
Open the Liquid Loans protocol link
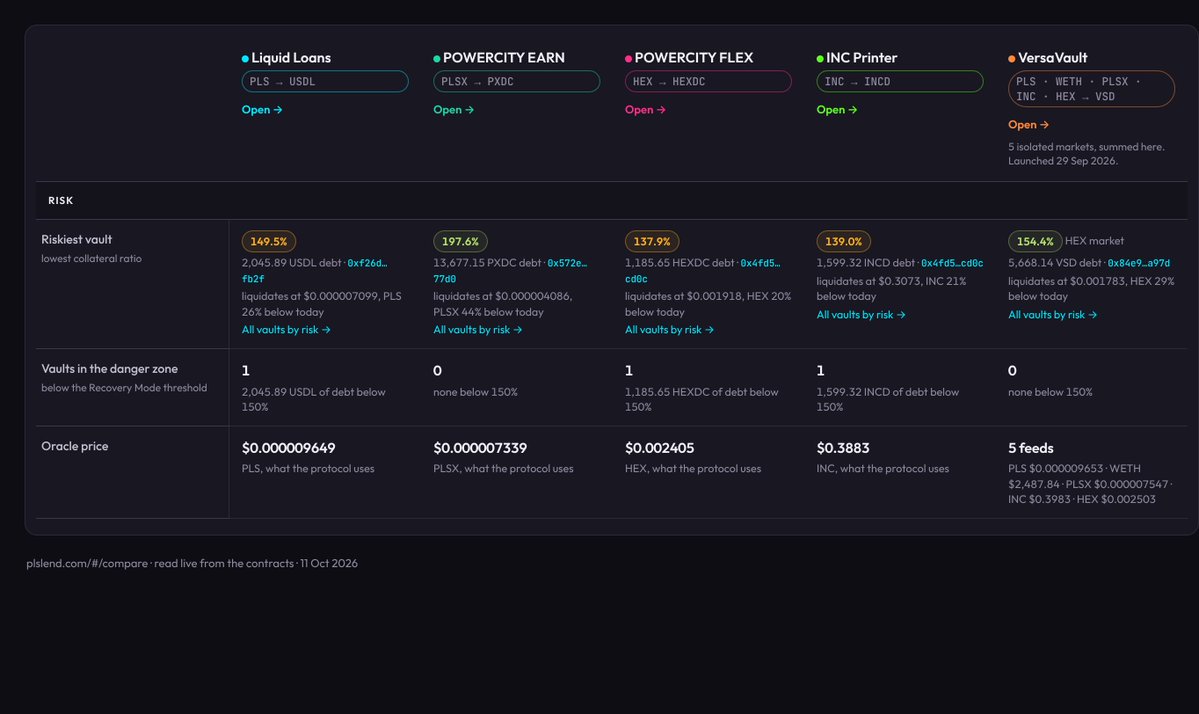[x=262, y=109]
